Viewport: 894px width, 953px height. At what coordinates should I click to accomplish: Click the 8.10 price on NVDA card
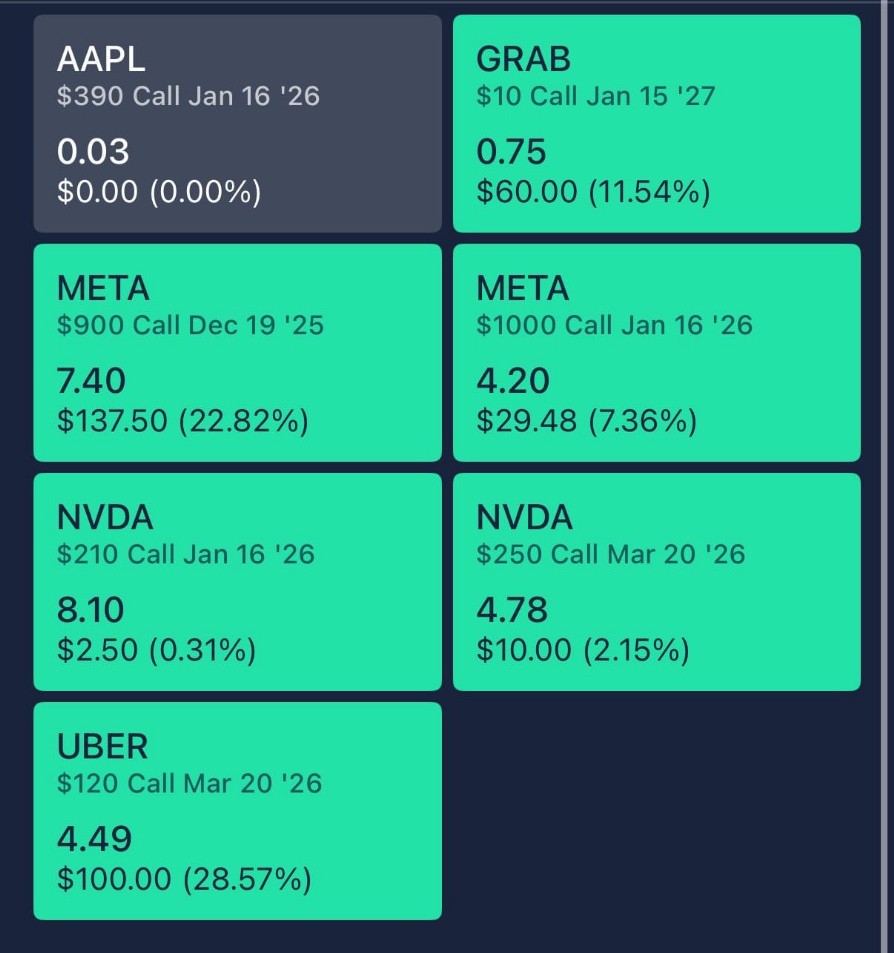point(91,609)
